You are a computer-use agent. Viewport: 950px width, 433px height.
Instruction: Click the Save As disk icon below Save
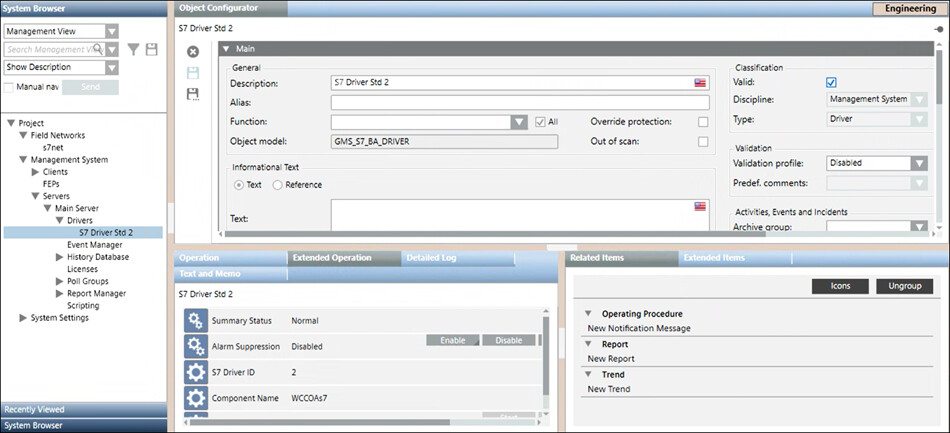point(193,93)
